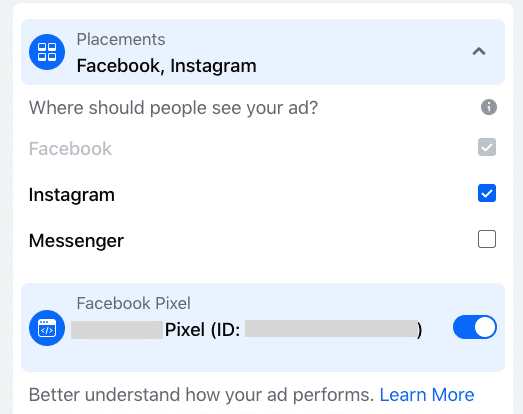Click the greyed Facebook checkbox

click(x=487, y=147)
